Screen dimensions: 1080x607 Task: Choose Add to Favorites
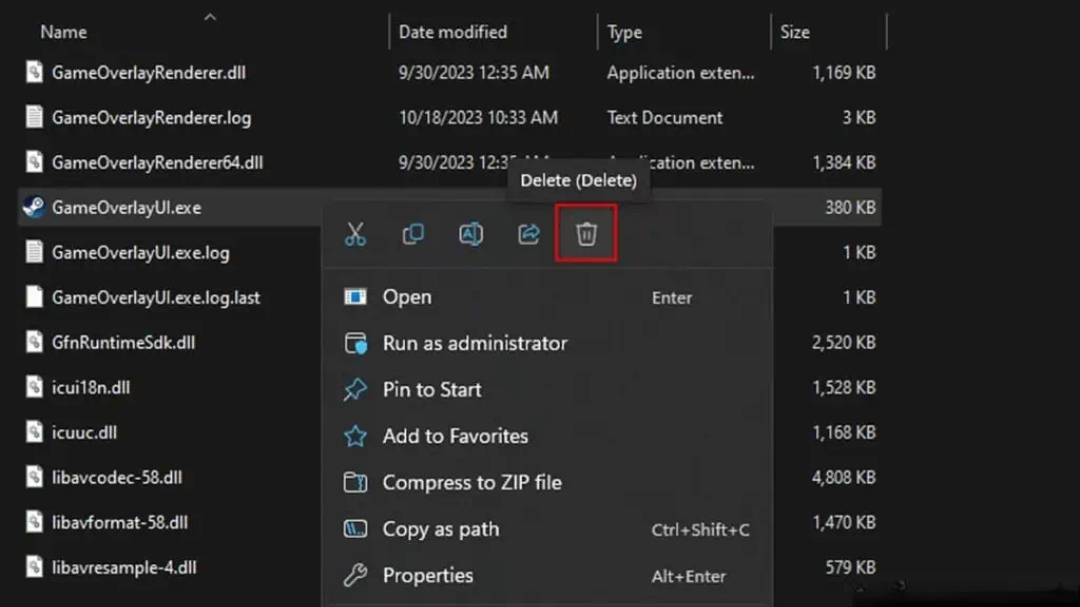tap(455, 436)
